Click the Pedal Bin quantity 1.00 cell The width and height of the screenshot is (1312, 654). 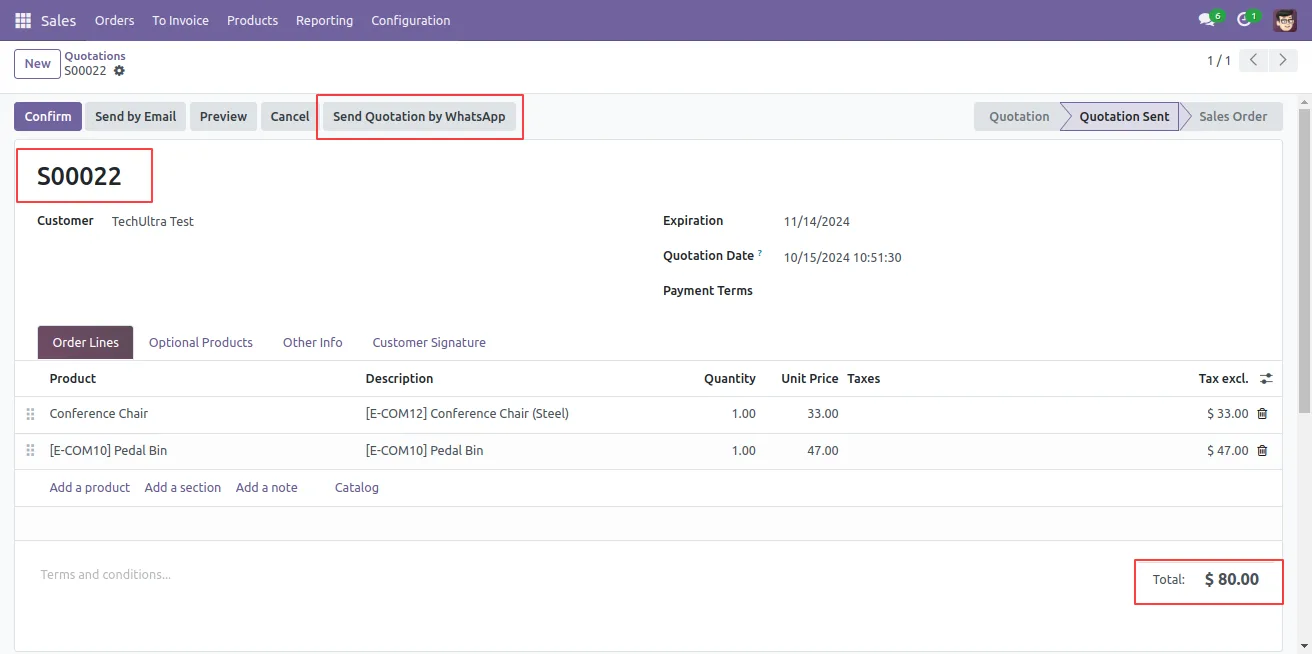[x=743, y=451]
